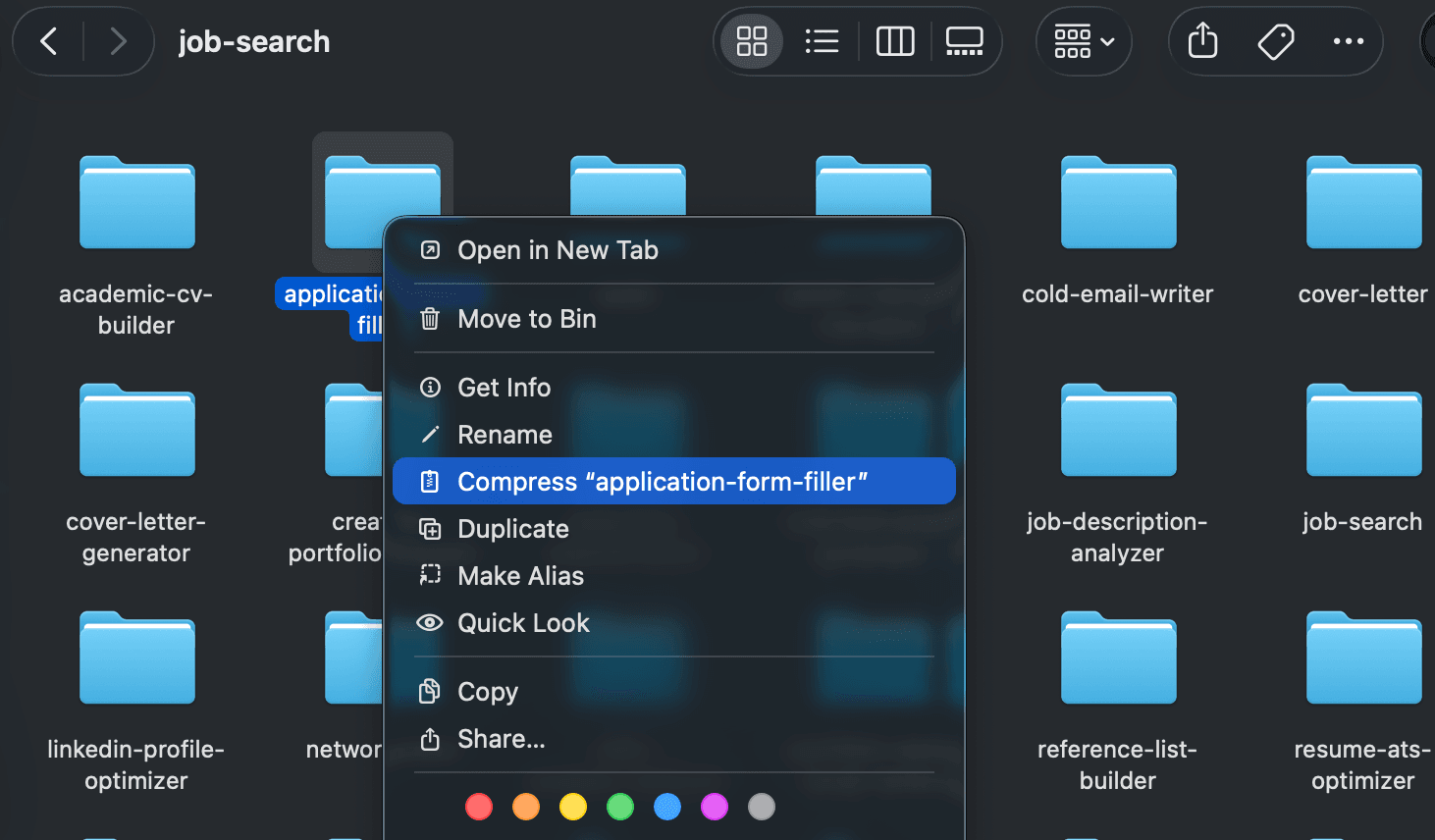This screenshot has width=1435, height=840.
Task: Click the info icon beside Get Info
Action: point(430,388)
